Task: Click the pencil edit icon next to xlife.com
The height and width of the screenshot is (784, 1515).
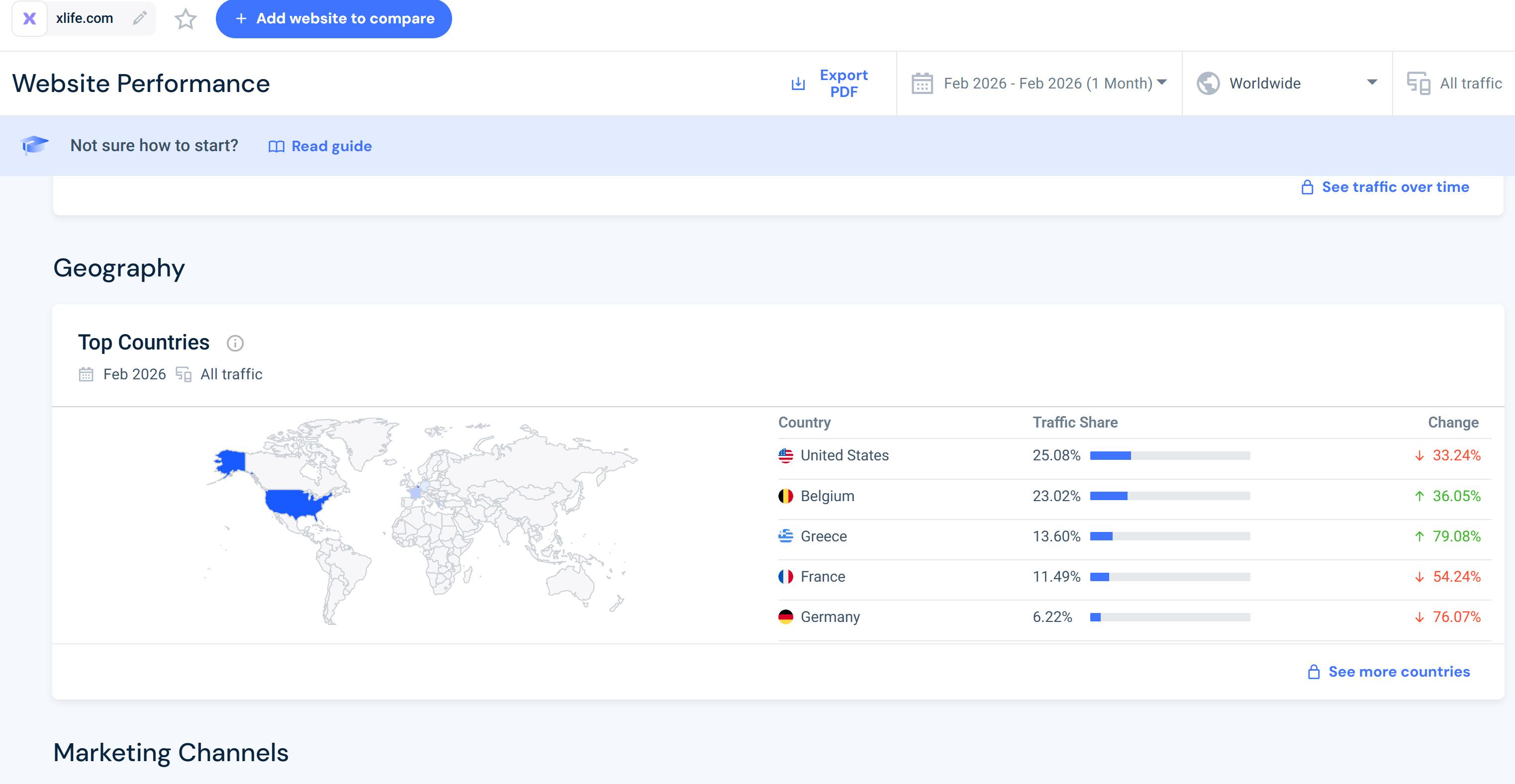Action: pos(139,18)
